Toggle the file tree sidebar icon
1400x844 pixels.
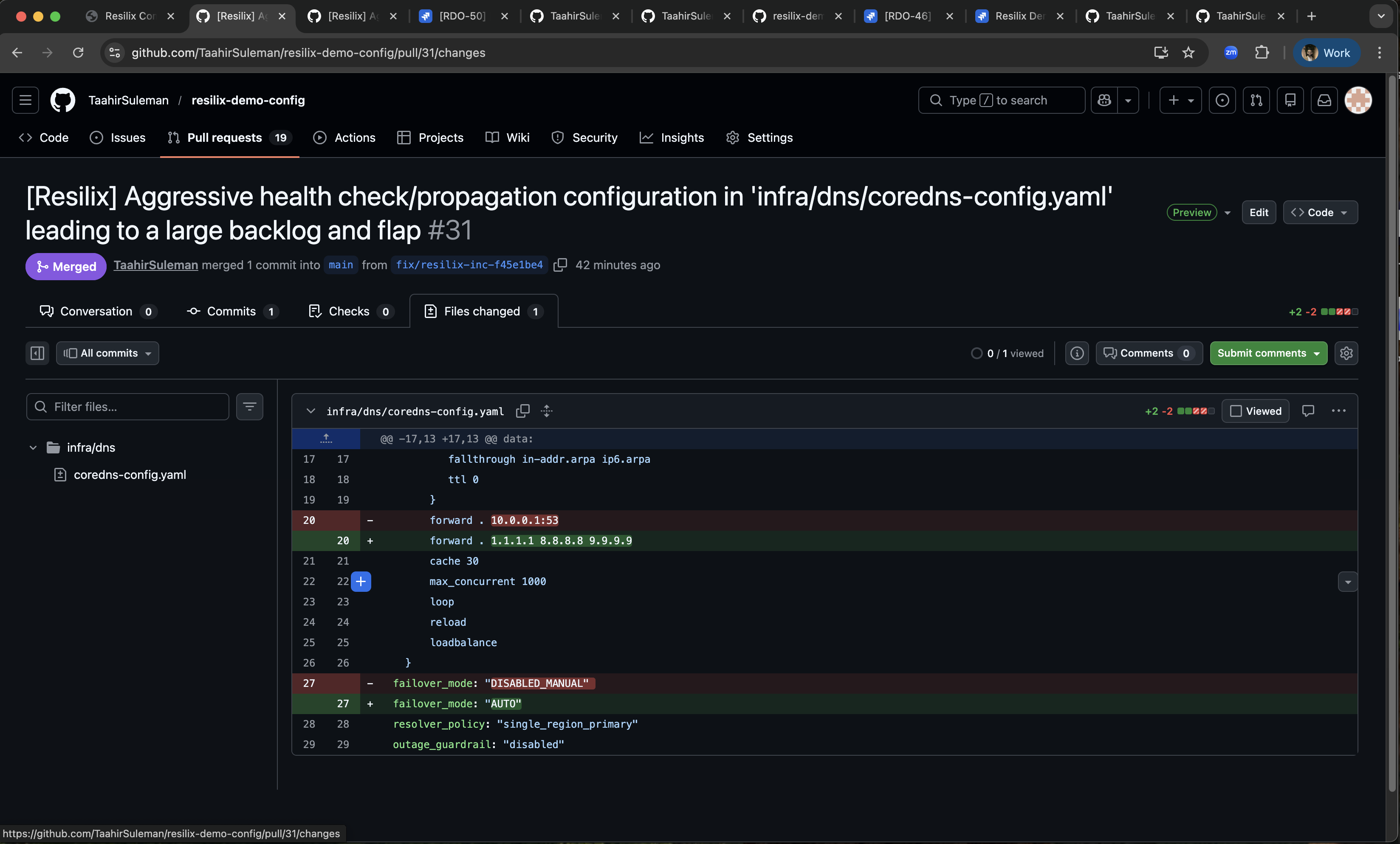tap(37, 353)
